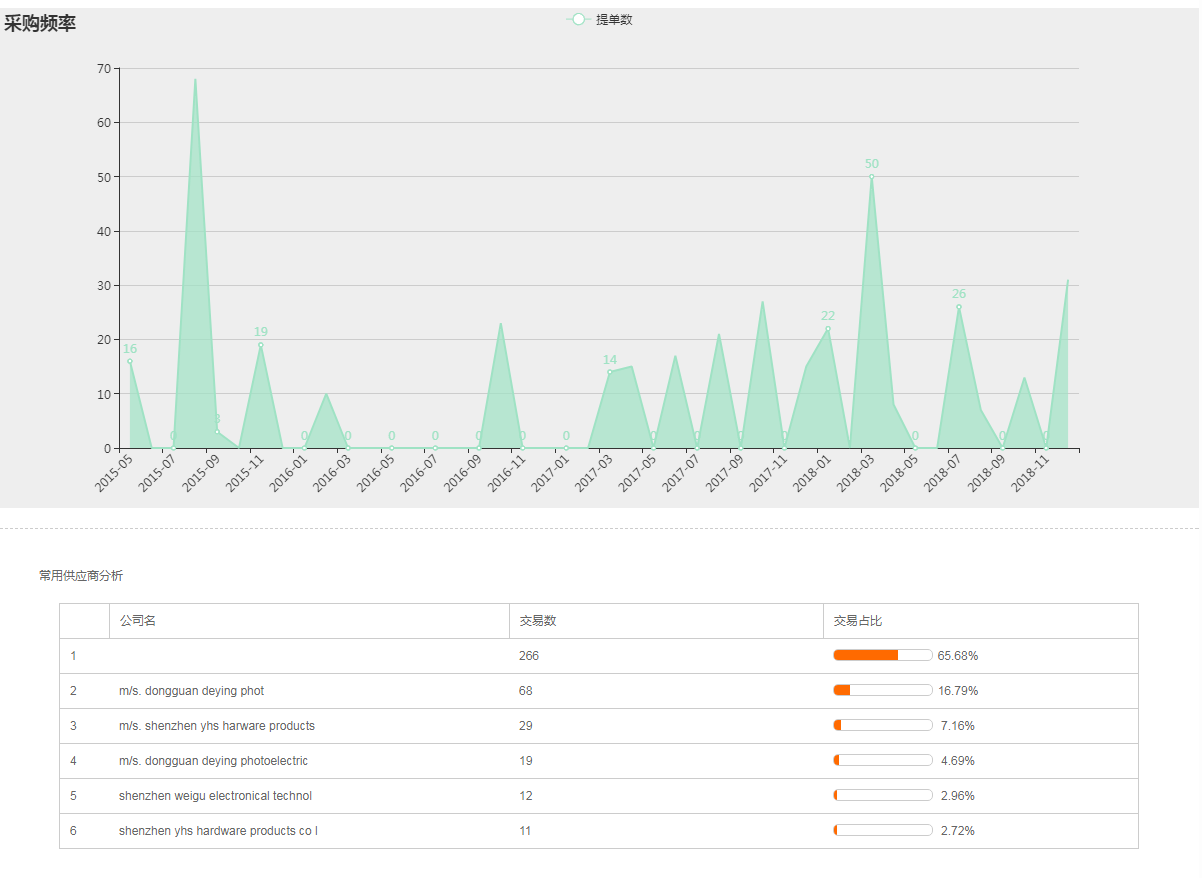Viewport: 1202px width, 878px height.
Task: Select the data point labeled 22
Action: (x=828, y=329)
